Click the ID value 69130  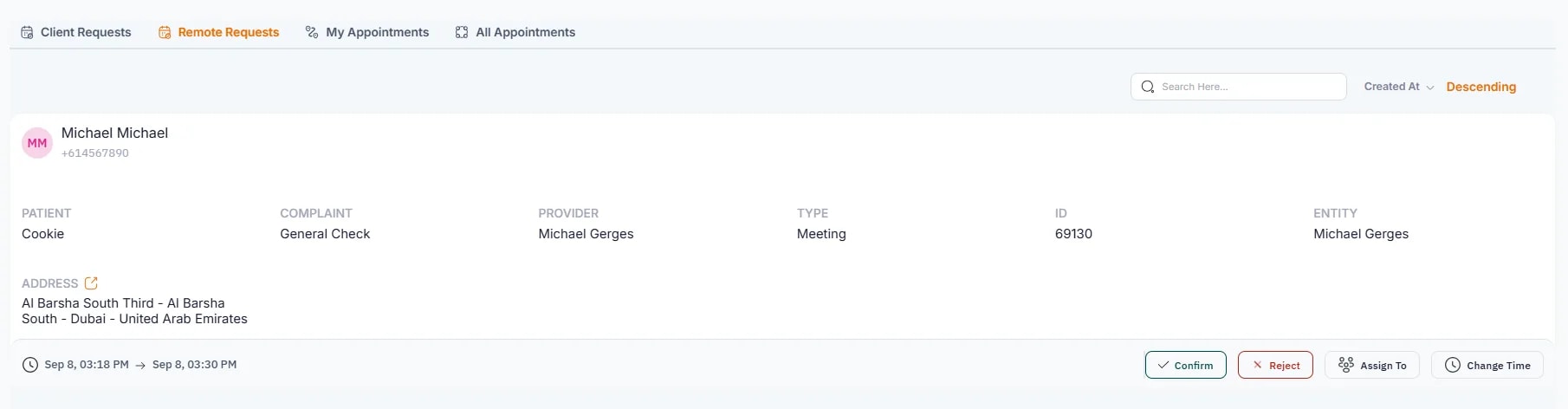[1073, 234]
